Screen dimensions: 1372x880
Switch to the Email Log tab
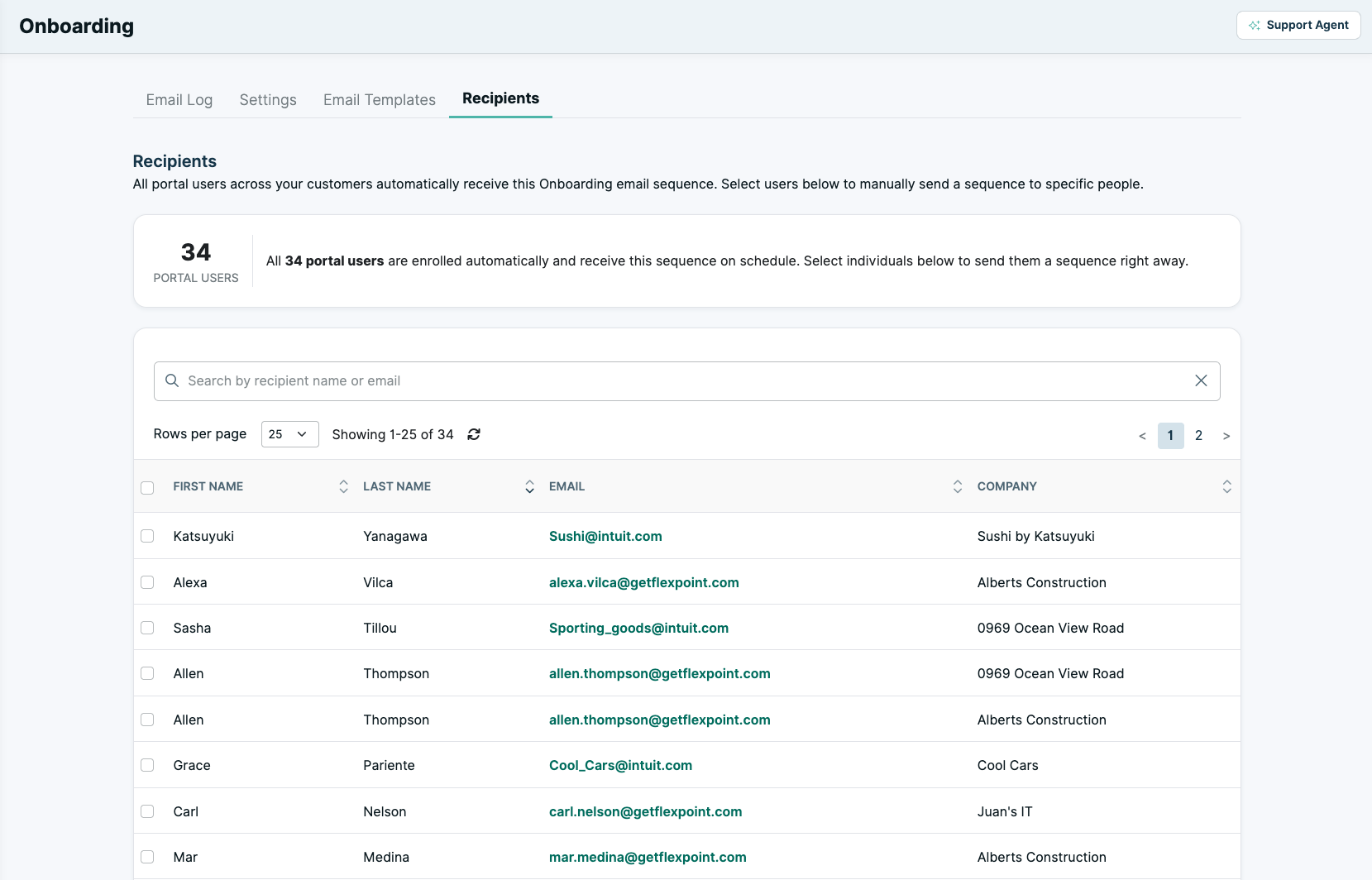point(179,99)
